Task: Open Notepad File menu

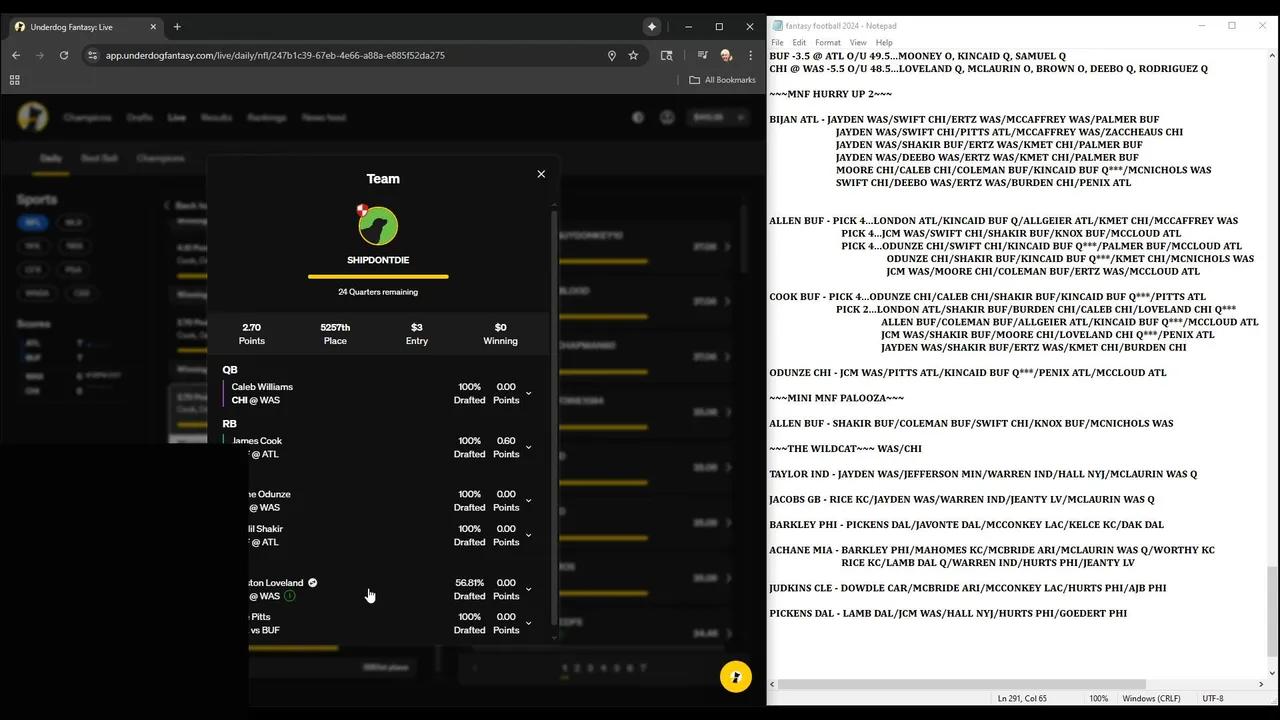Action: click(x=777, y=43)
